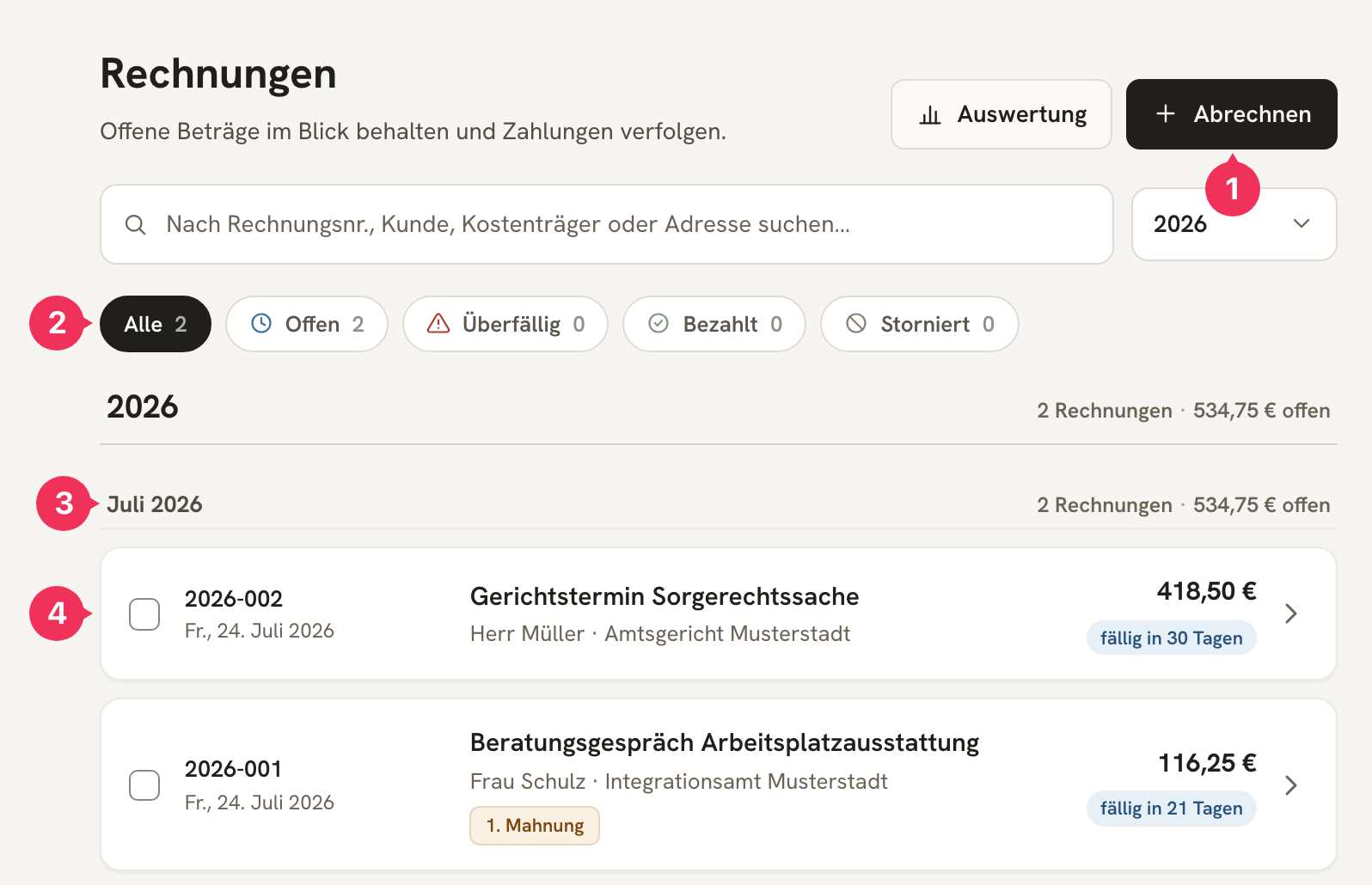1372x885 pixels.
Task: Click the checkmark circle icon on Bezahlt
Action: (x=658, y=323)
